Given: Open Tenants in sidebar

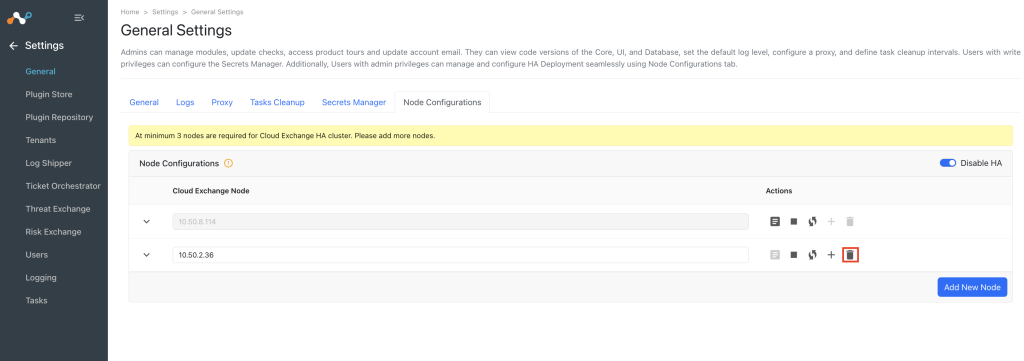Looking at the screenshot, I should pos(40,140).
